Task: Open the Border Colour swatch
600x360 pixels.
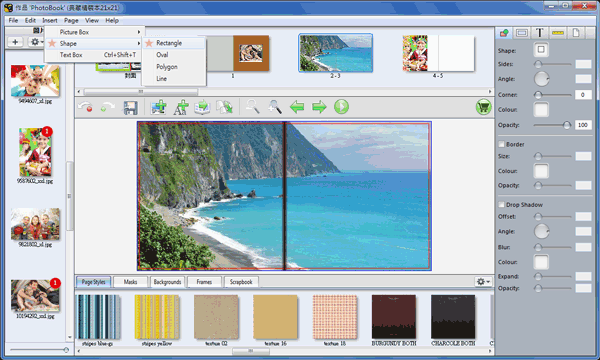Action: point(541,171)
